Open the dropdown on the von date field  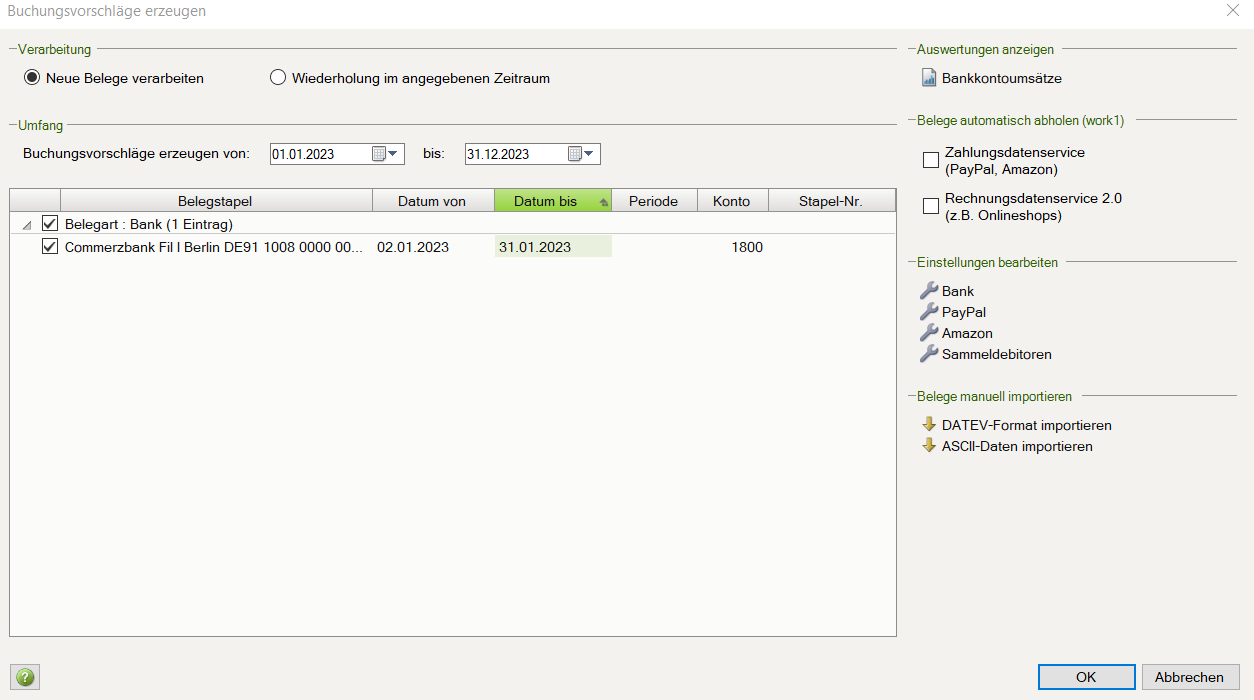tap(393, 153)
